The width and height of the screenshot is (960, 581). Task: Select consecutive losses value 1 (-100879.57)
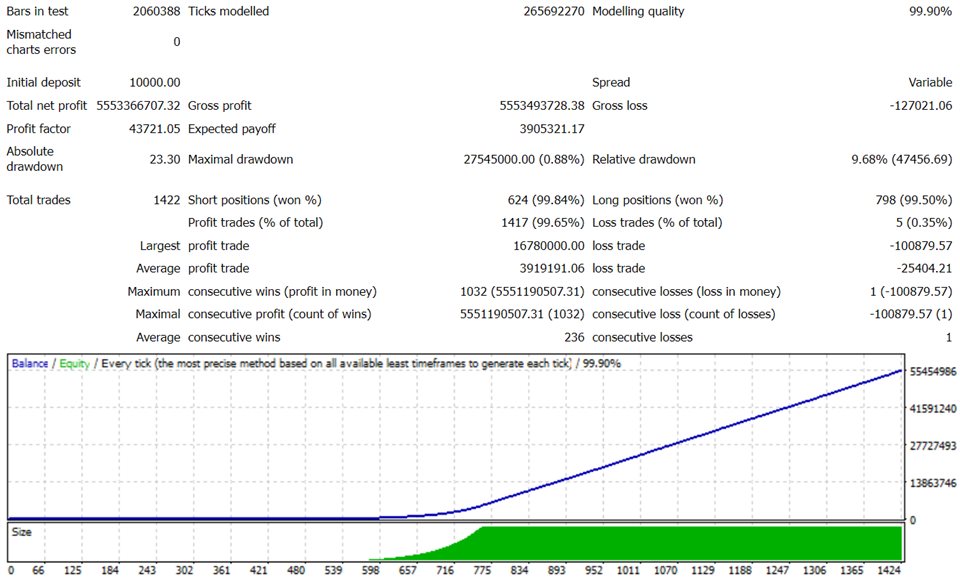click(x=911, y=291)
